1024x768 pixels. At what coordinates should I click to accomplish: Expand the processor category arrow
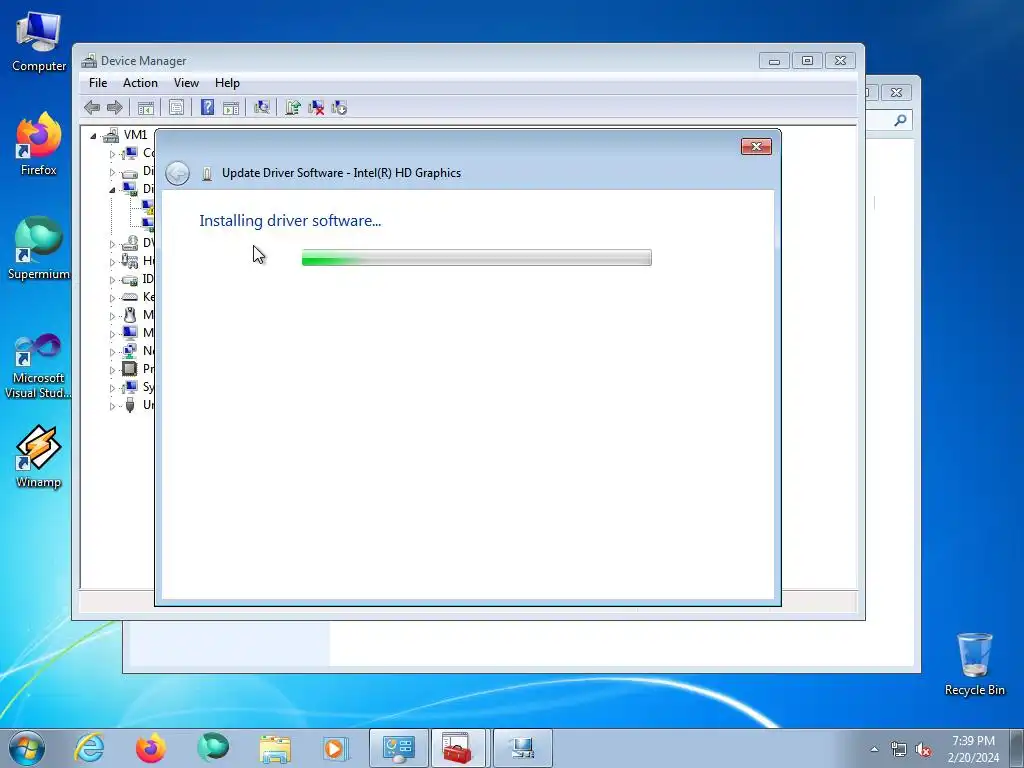[112, 370]
